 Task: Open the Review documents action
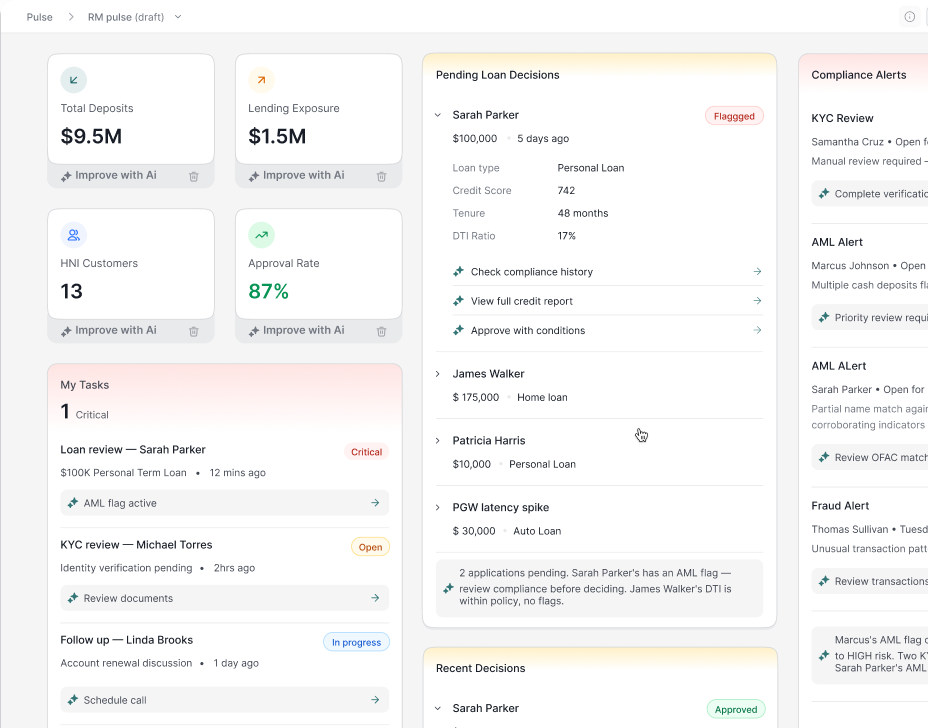coord(224,598)
